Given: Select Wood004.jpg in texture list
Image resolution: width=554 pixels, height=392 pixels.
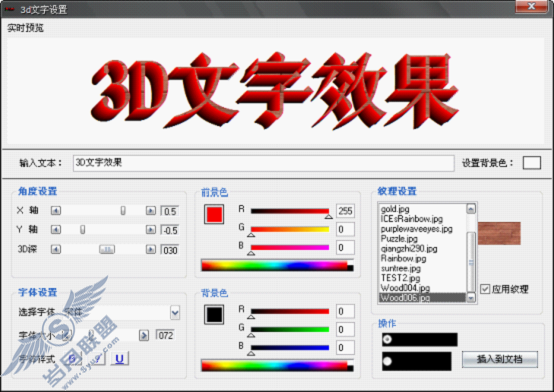Looking at the screenshot, I should pos(423,288).
